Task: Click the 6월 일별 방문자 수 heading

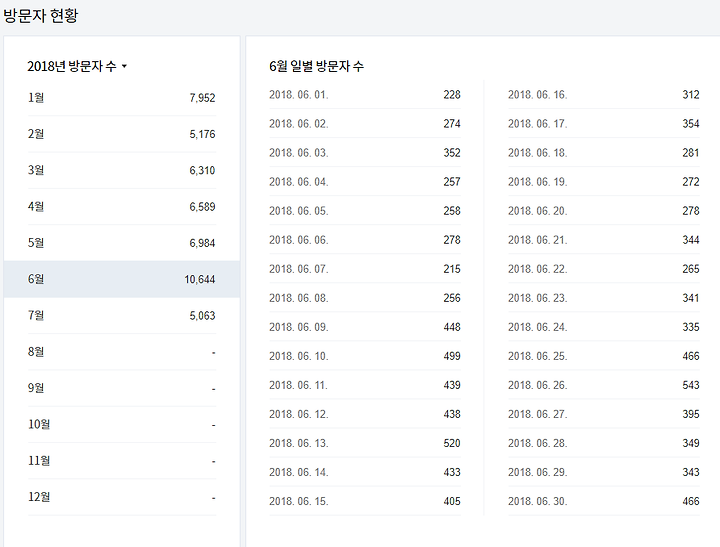Action: (x=316, y=67)
